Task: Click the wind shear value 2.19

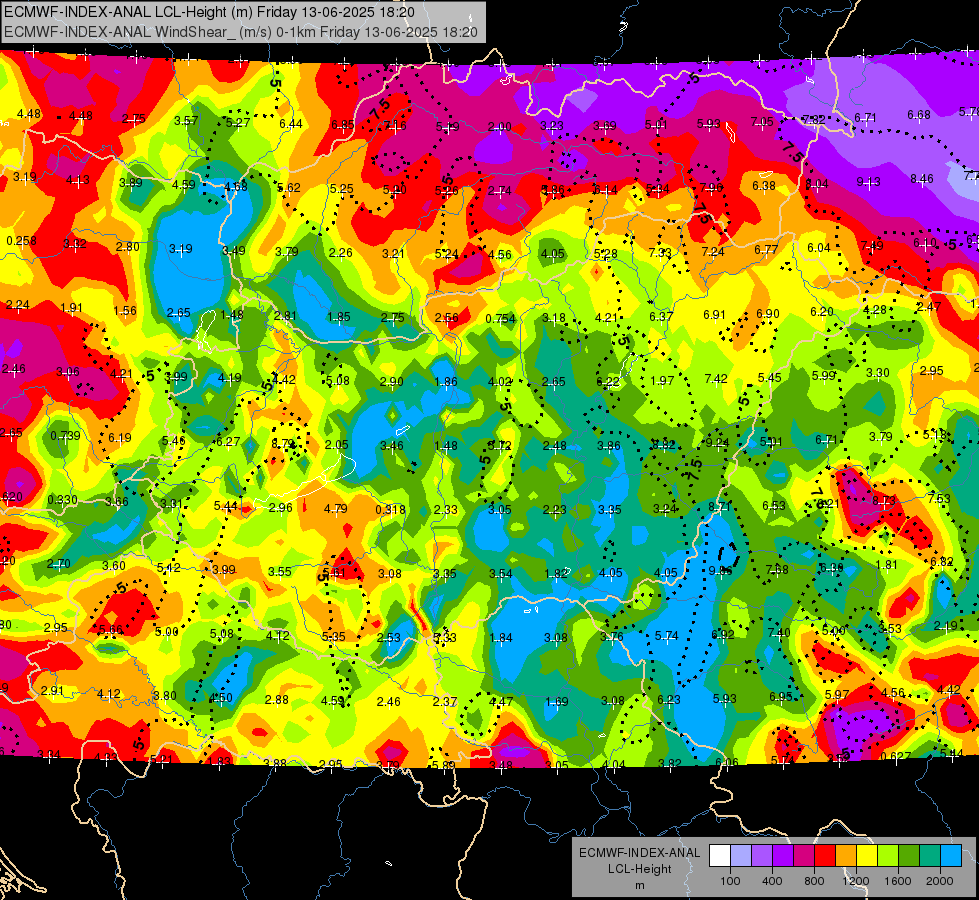Action: click(x=946, y=626)
